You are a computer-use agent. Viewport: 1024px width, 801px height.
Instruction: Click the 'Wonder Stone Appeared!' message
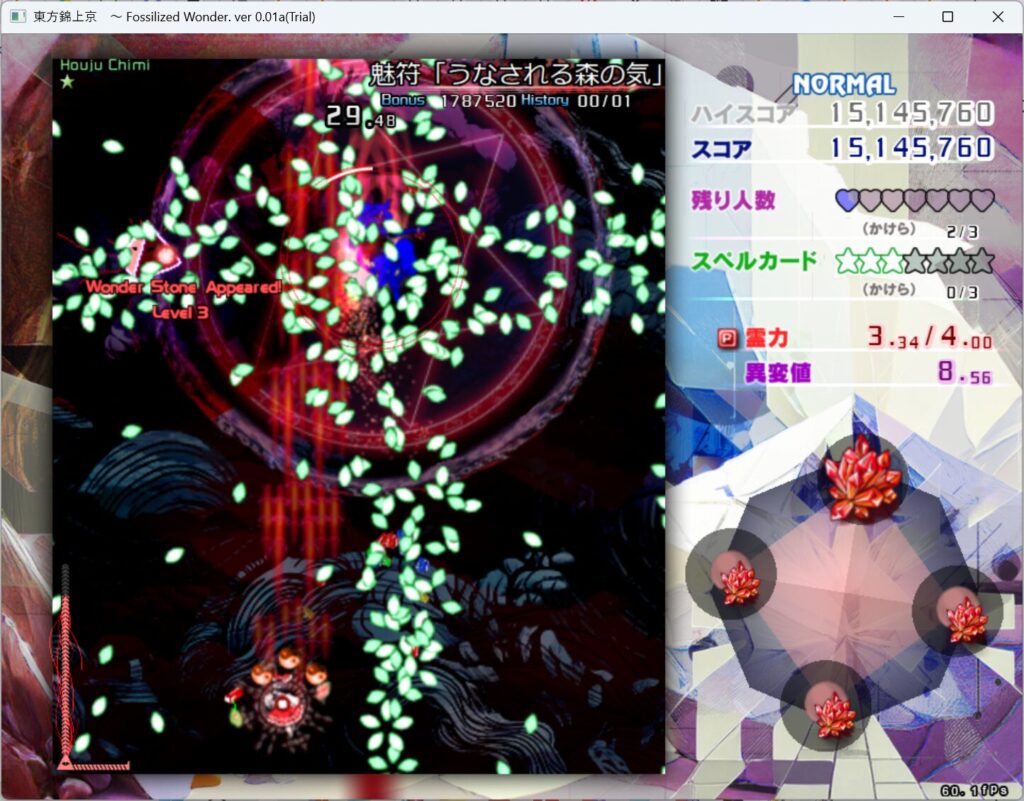pyautogui.click(x=184, y=287)
